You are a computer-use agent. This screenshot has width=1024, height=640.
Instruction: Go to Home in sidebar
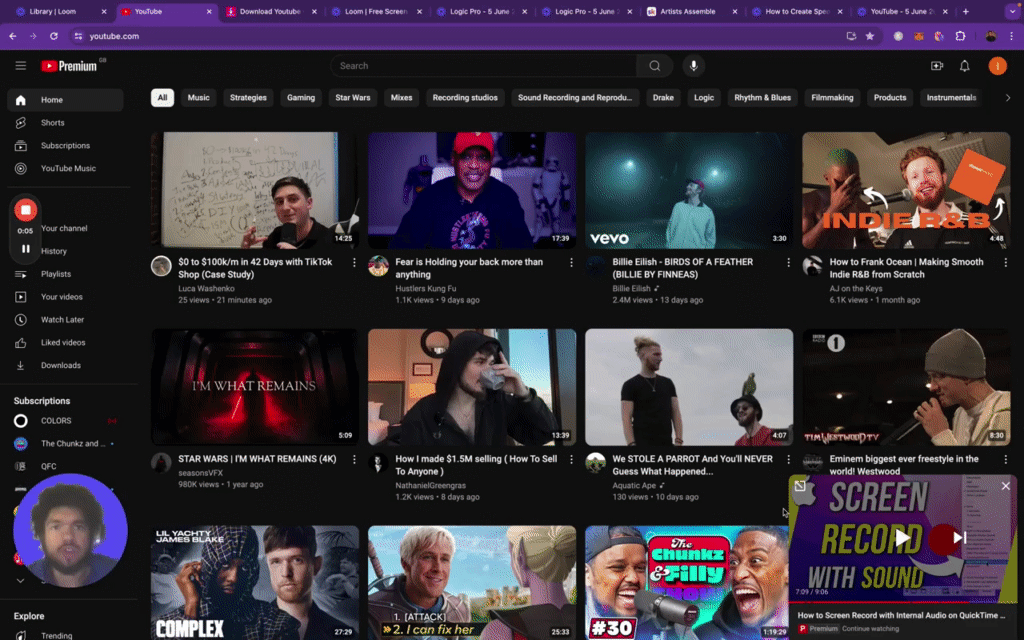65,100
